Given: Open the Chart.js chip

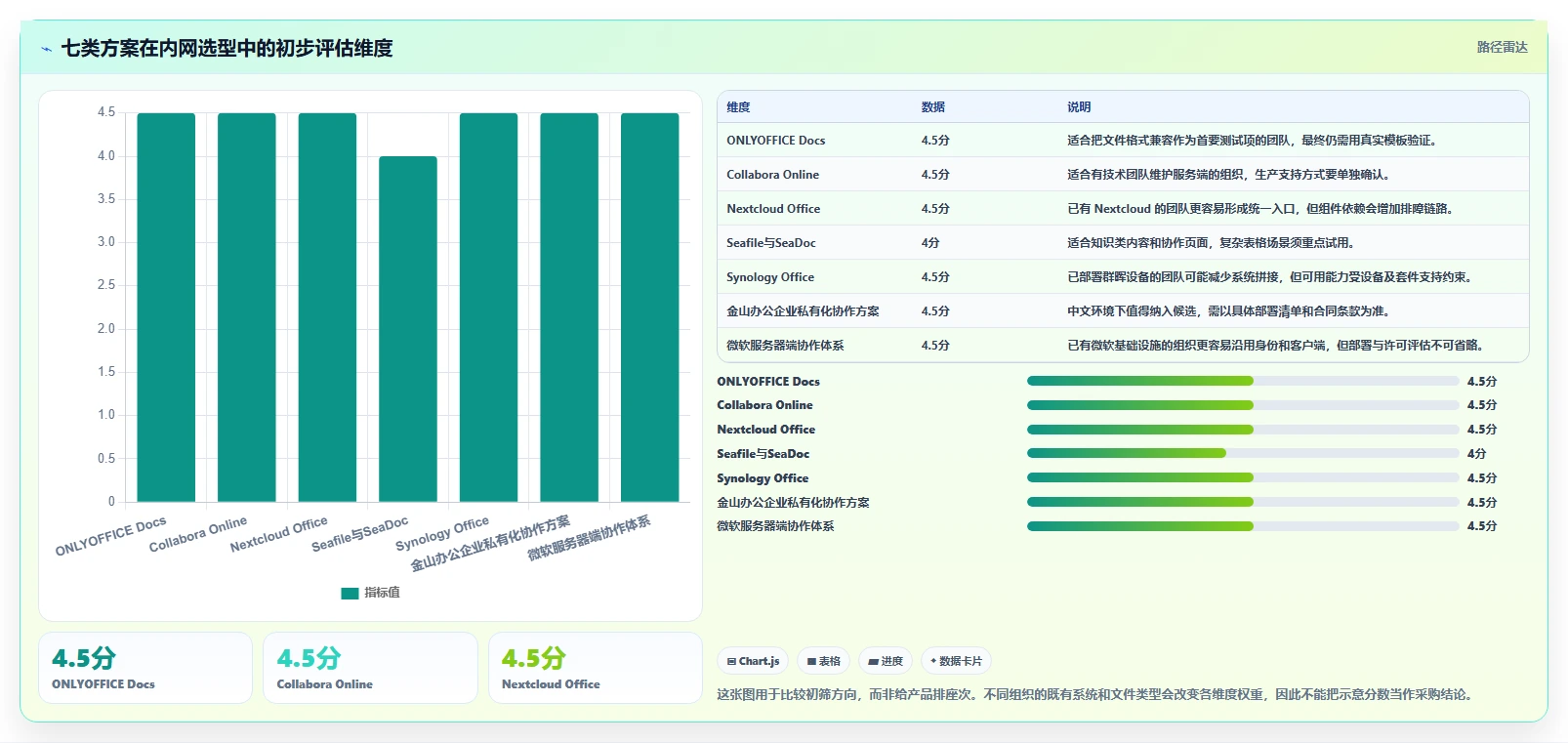Looking at the screenshot, I should [x=753, y=661].
